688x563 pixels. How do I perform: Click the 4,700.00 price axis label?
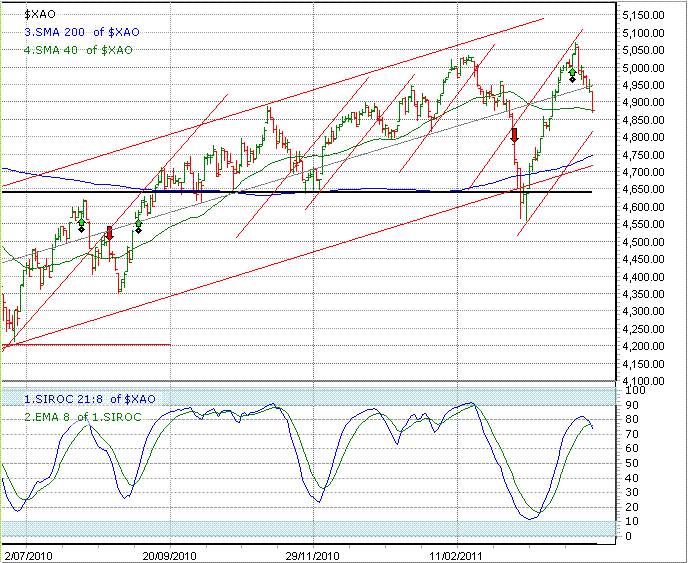[643, 172]
